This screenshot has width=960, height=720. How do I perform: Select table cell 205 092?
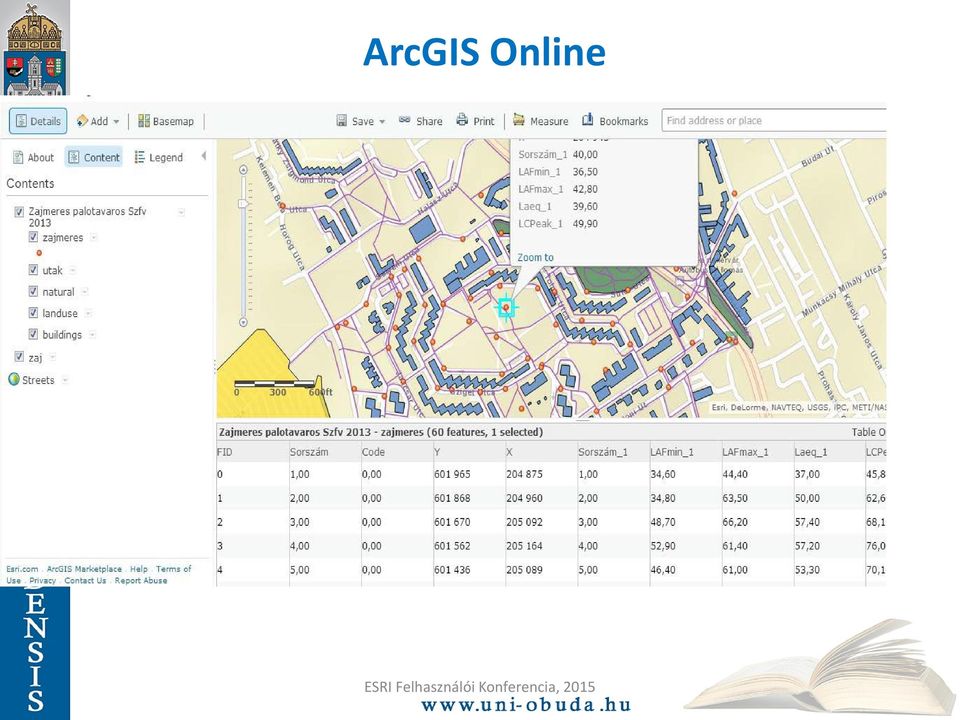(x=524, y=522)
